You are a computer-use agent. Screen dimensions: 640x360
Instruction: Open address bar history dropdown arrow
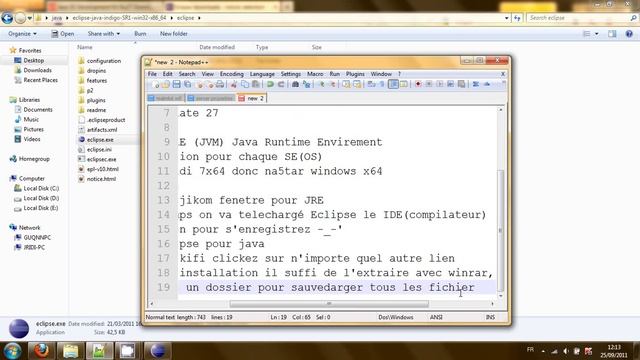(507, 18)
